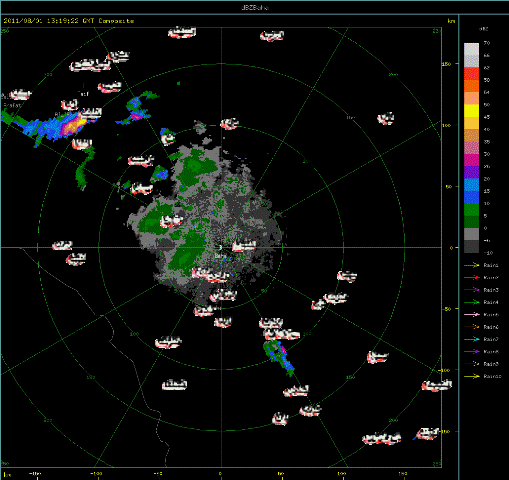Screen dimensions: 509x480
Task: Click the timestamp text 2011/08/01 Composite
Action: click(x=69, y=21)
